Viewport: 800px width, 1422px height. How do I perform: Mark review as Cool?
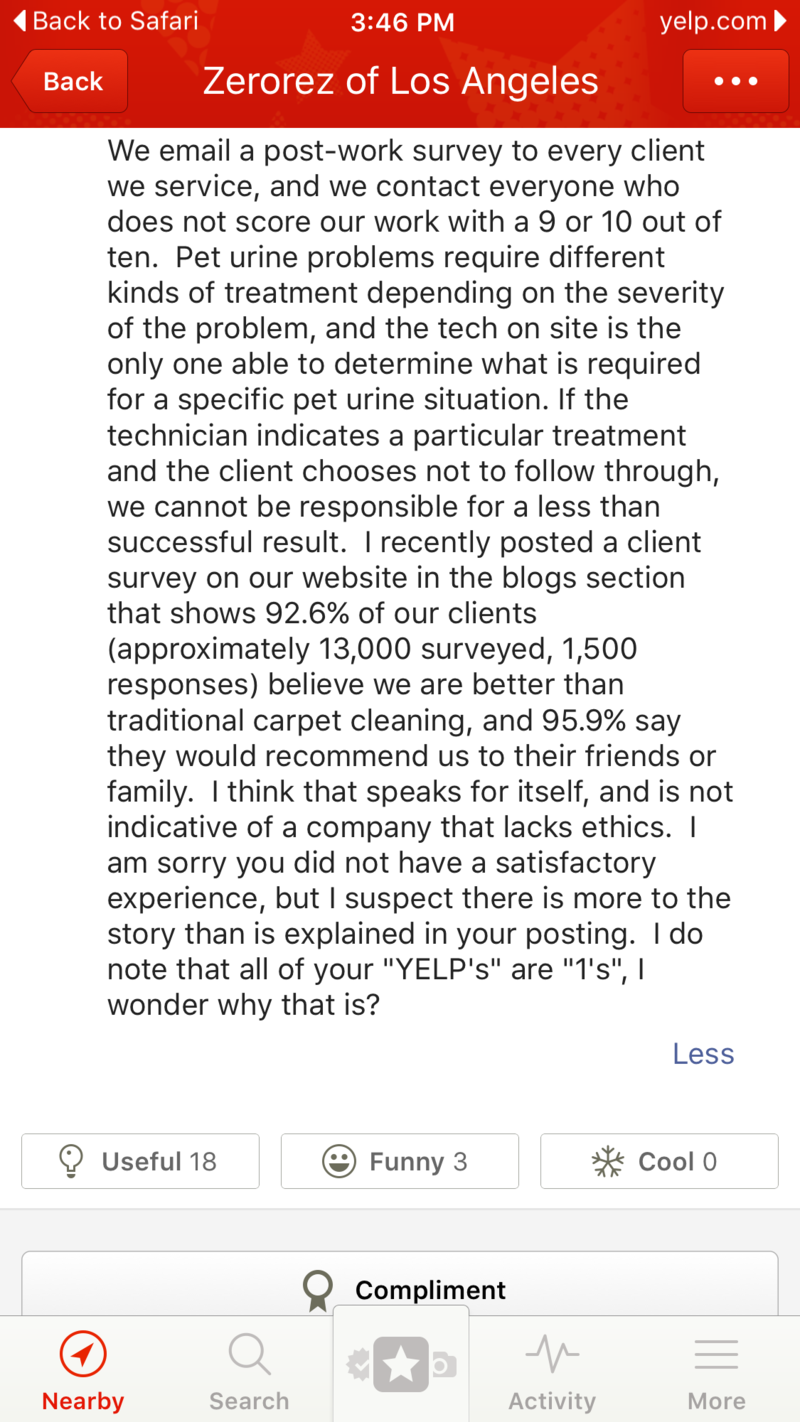click(x=659, y=1161)
